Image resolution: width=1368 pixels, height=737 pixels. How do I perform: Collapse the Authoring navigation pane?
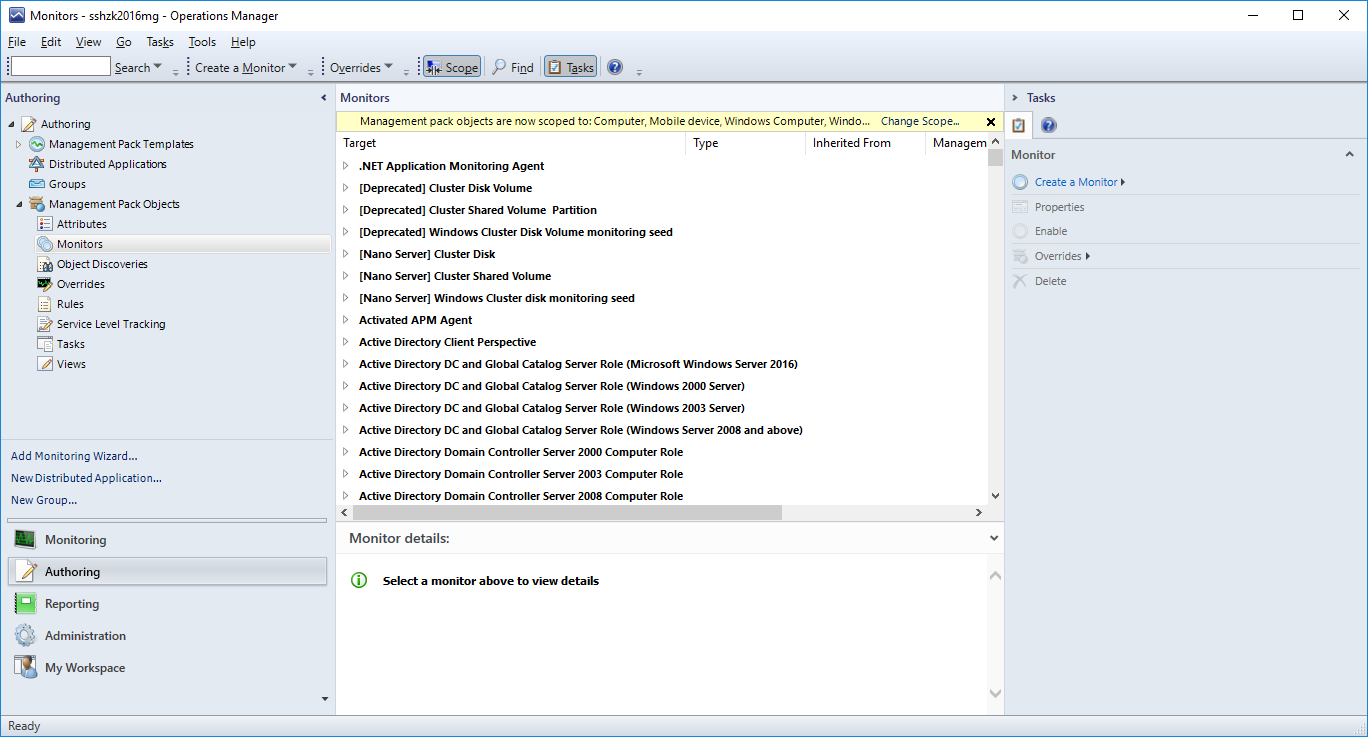pyautogui.click(x=323, y=98)
